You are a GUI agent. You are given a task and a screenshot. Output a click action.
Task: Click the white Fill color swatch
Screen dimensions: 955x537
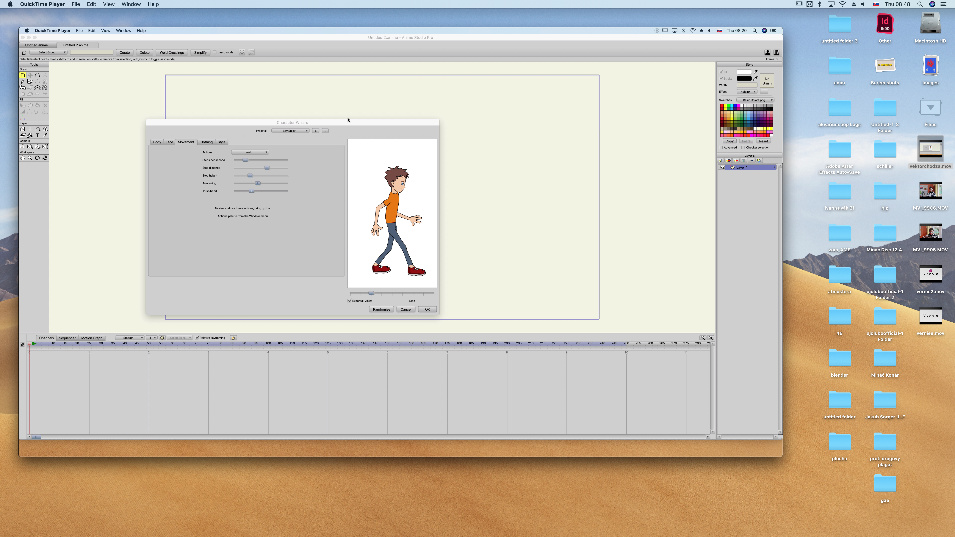click(744, 72)
